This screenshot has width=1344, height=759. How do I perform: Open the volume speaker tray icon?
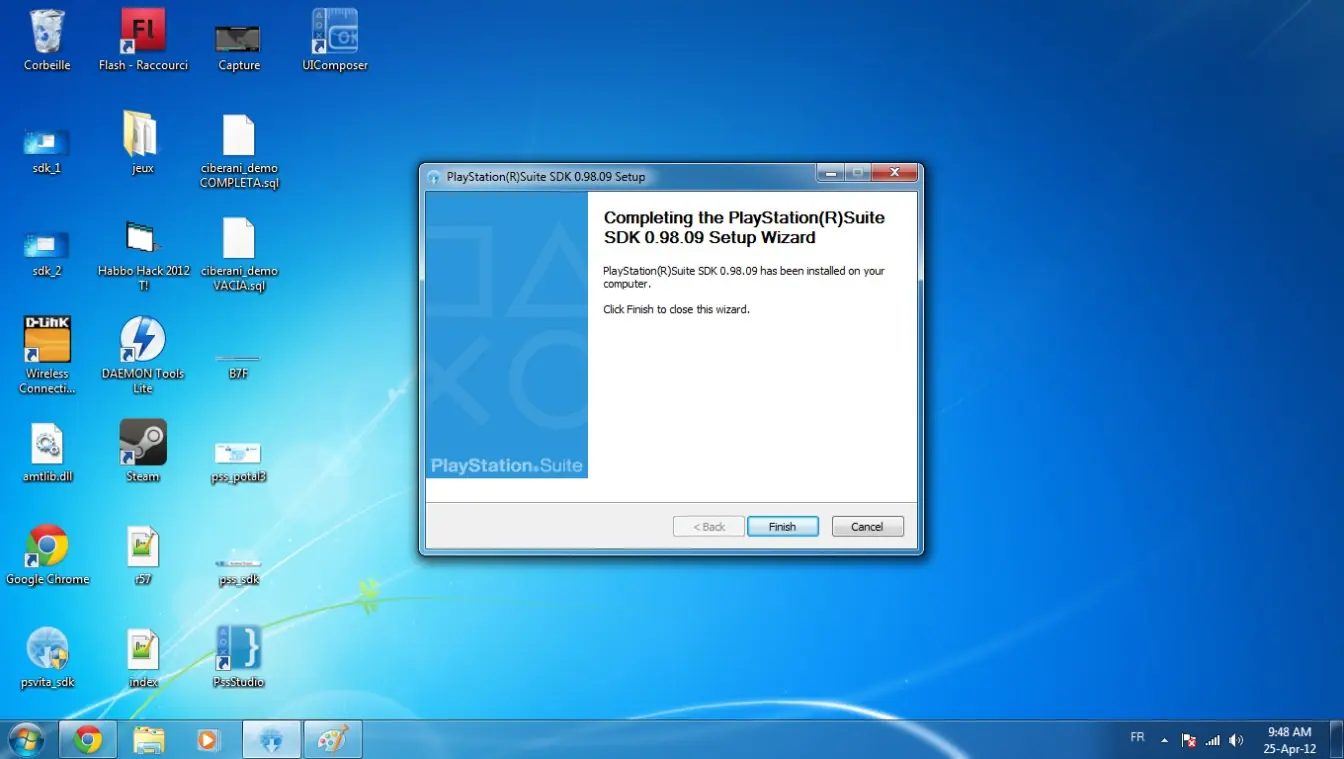pyautogui.click(x=1236, y=740)
